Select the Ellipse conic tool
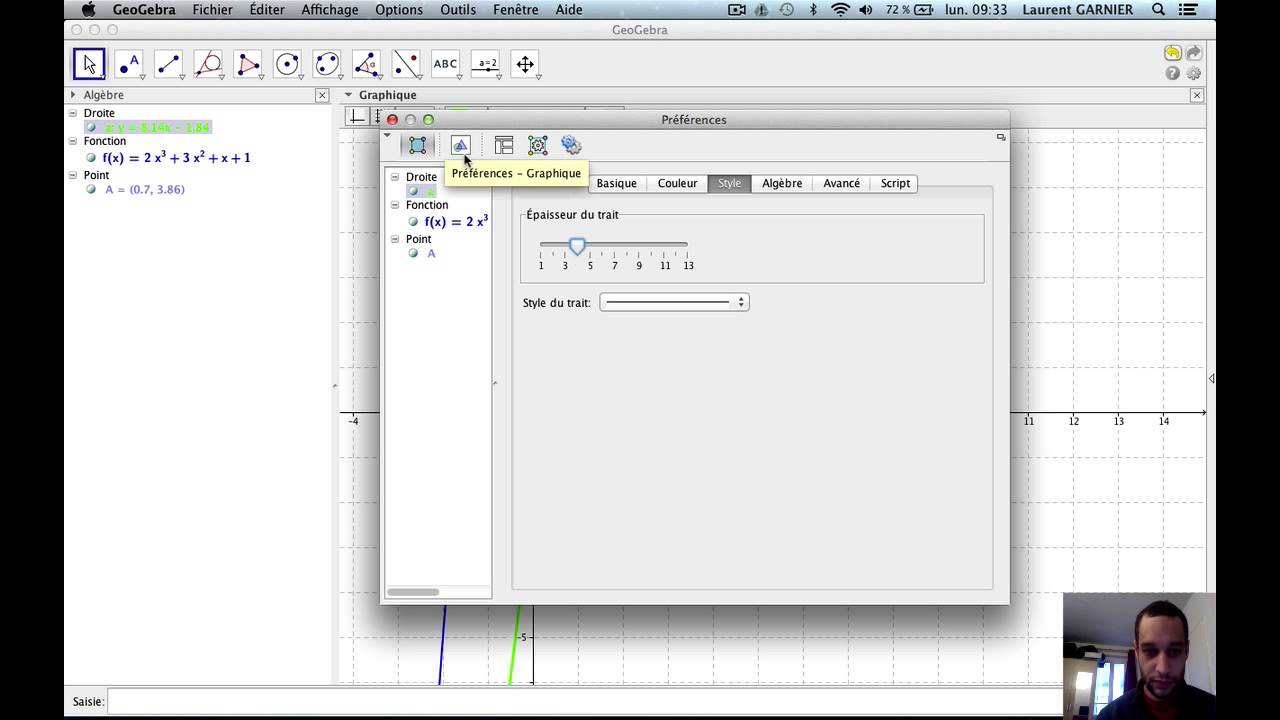 [327, 64]
